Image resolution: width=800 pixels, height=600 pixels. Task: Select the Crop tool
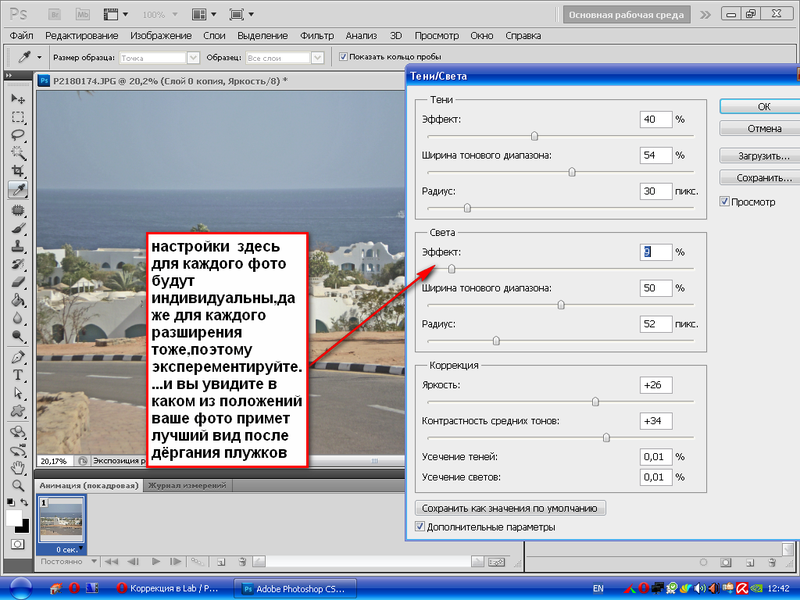[x=18, y=171]
